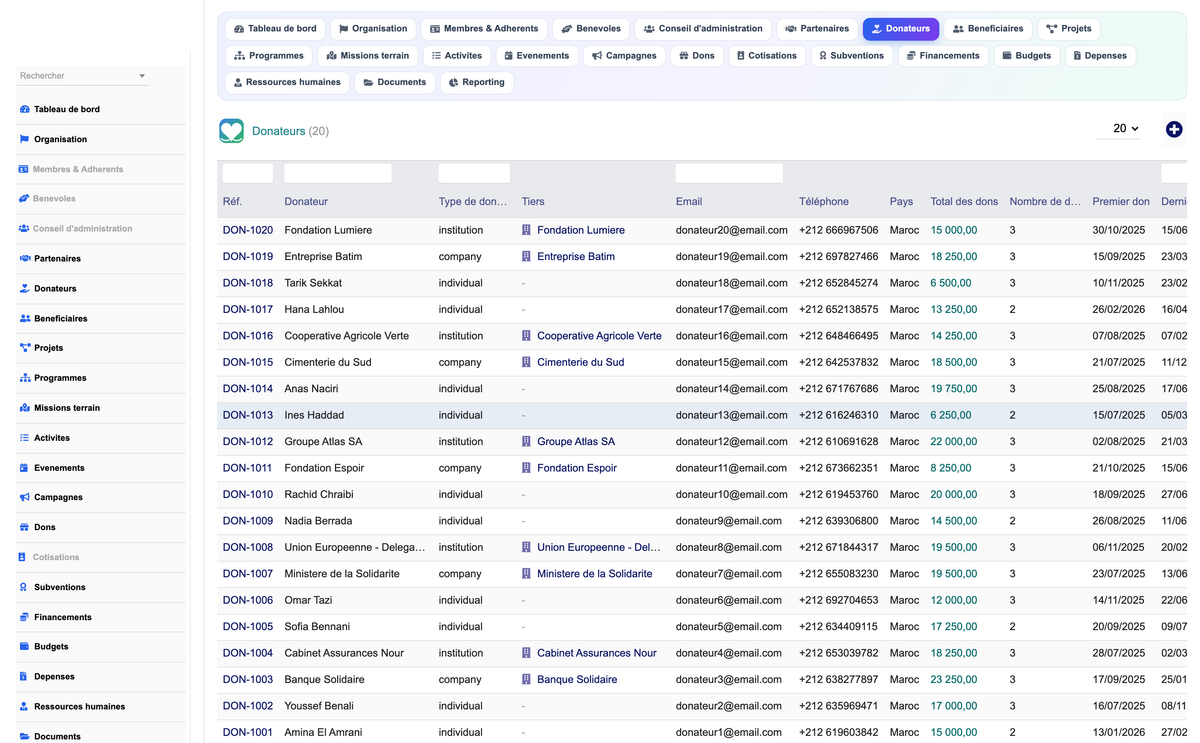
Task: Sort by Premier don column header
Action: coord(1121,202)
